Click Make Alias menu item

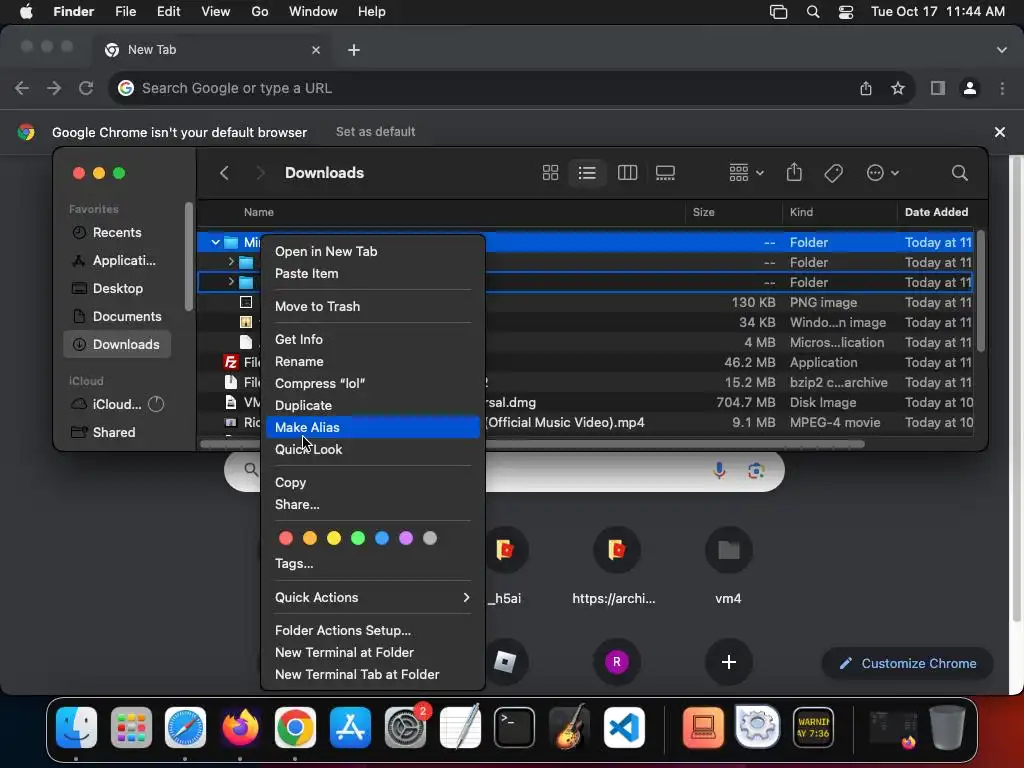[x=372, y=427]
